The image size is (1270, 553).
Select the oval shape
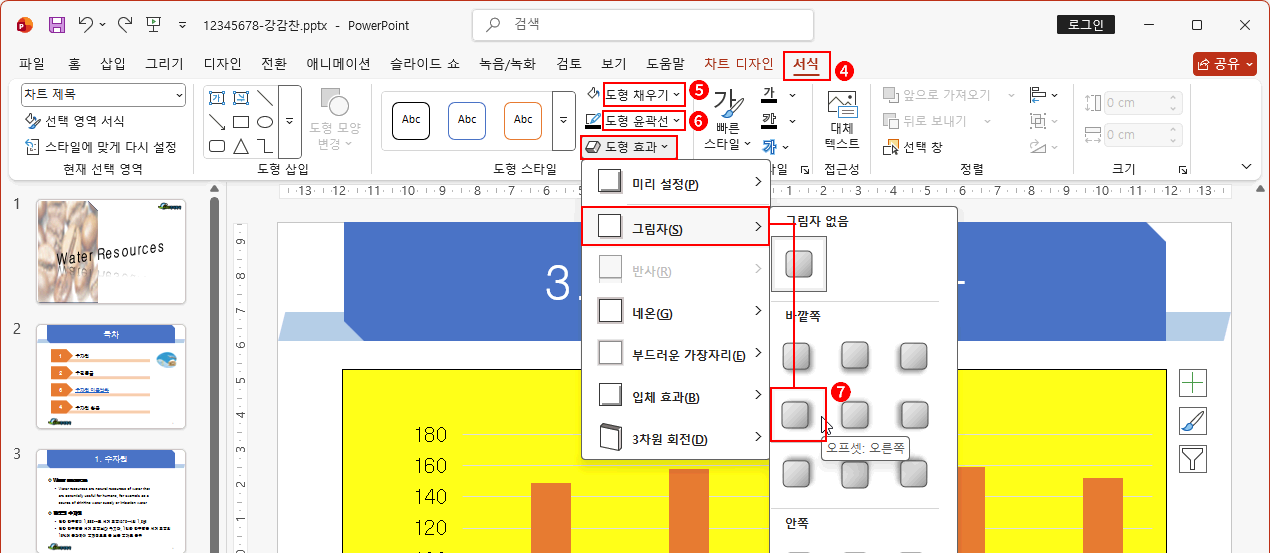265,122
